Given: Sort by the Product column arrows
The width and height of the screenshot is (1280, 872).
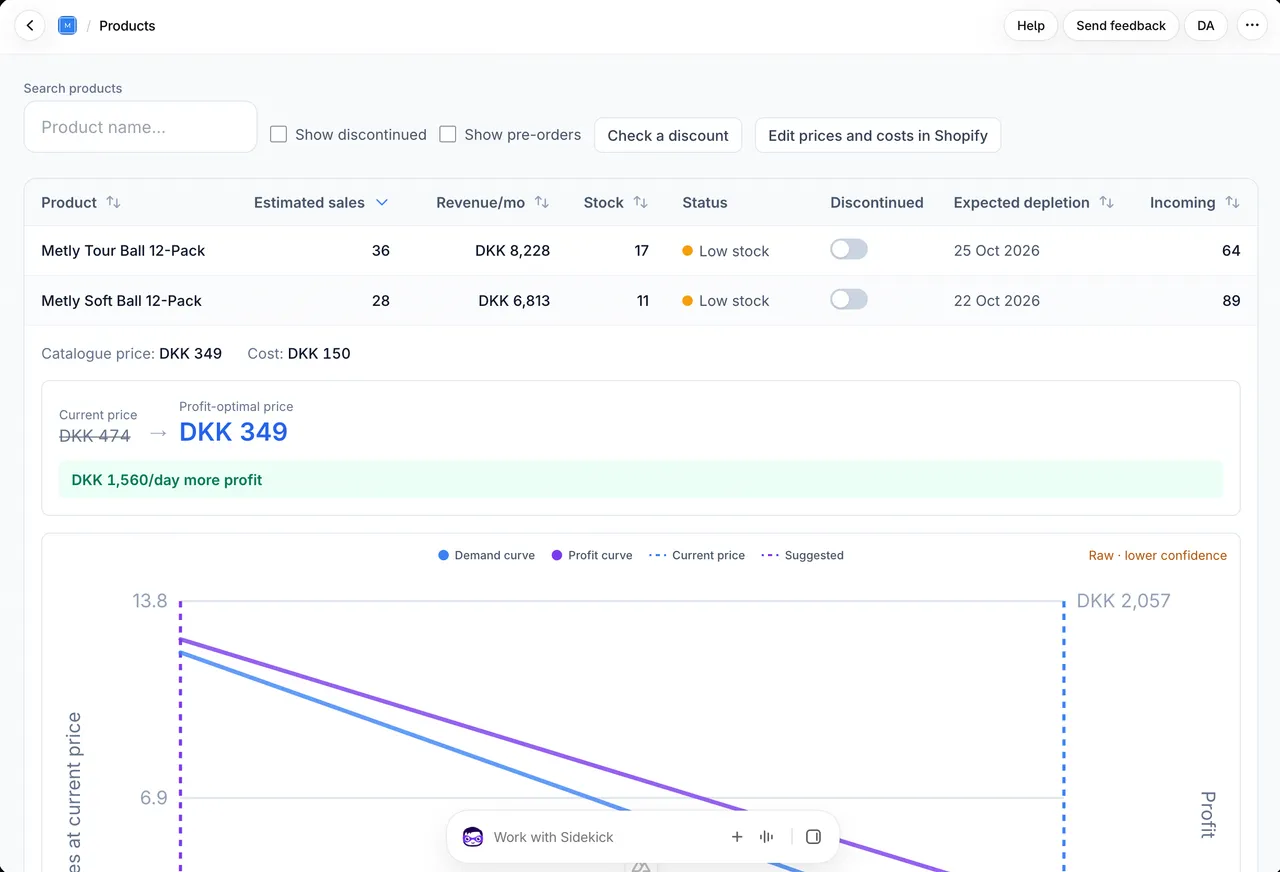Looking at the screenshot, I should (x=113, y=202).
